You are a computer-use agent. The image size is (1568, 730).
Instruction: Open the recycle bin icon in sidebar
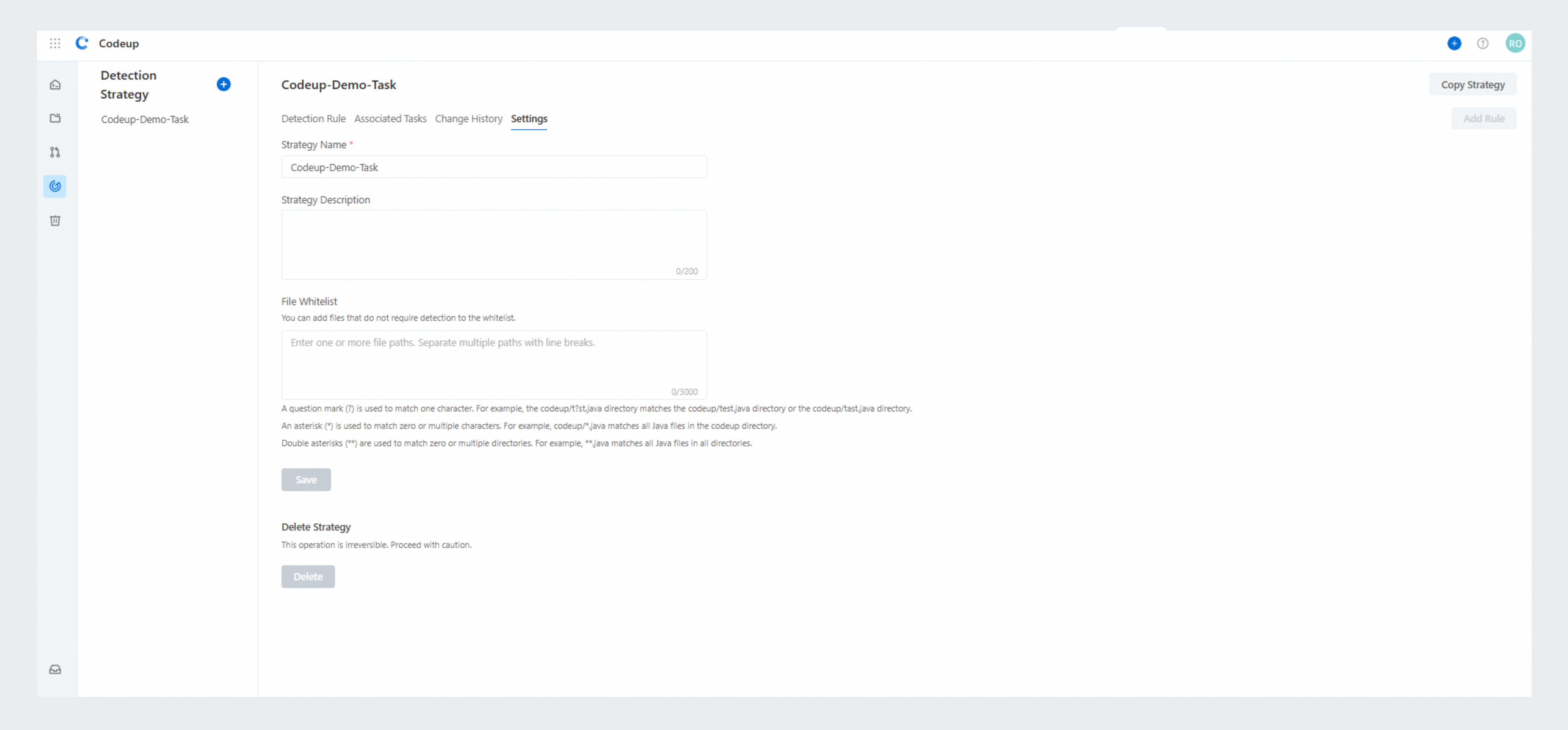click(x=55, y=220)
